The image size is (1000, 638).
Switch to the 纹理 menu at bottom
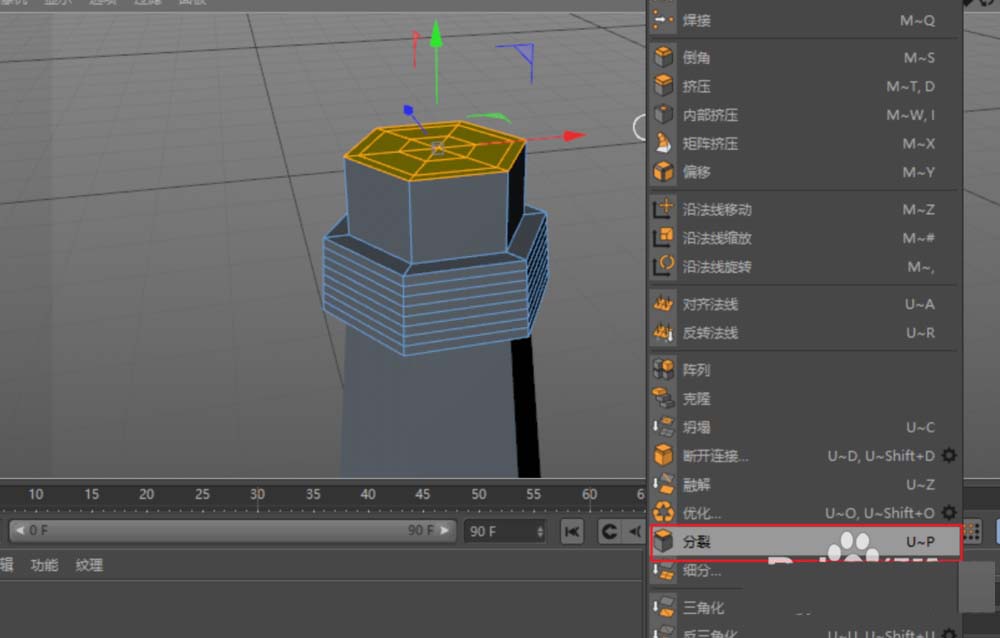click(88, 565)
